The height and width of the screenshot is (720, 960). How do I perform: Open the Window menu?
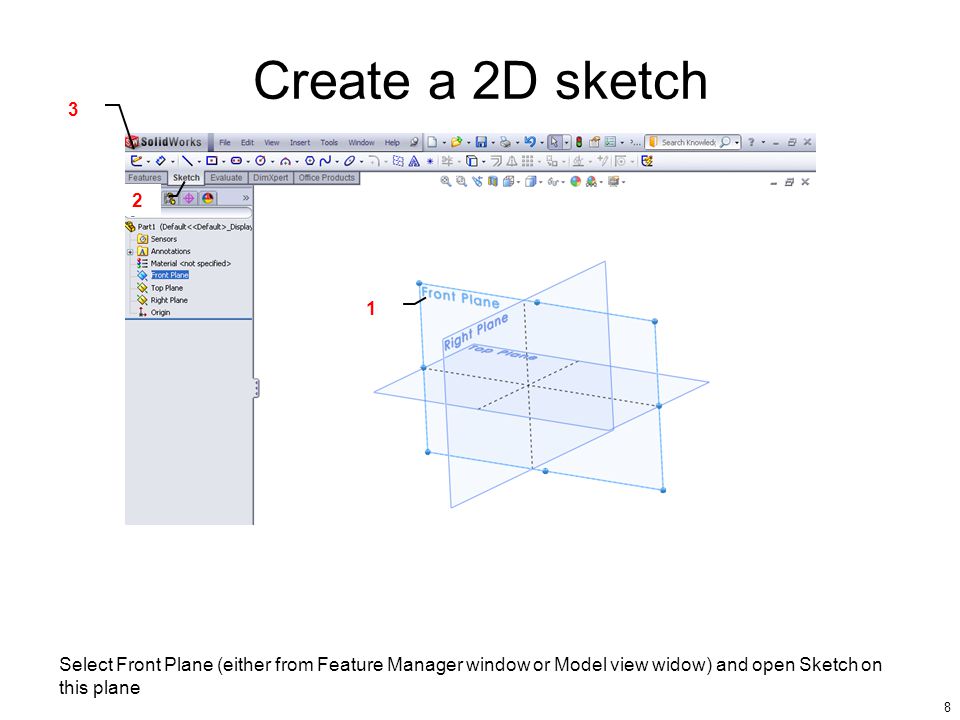(361, 142)
